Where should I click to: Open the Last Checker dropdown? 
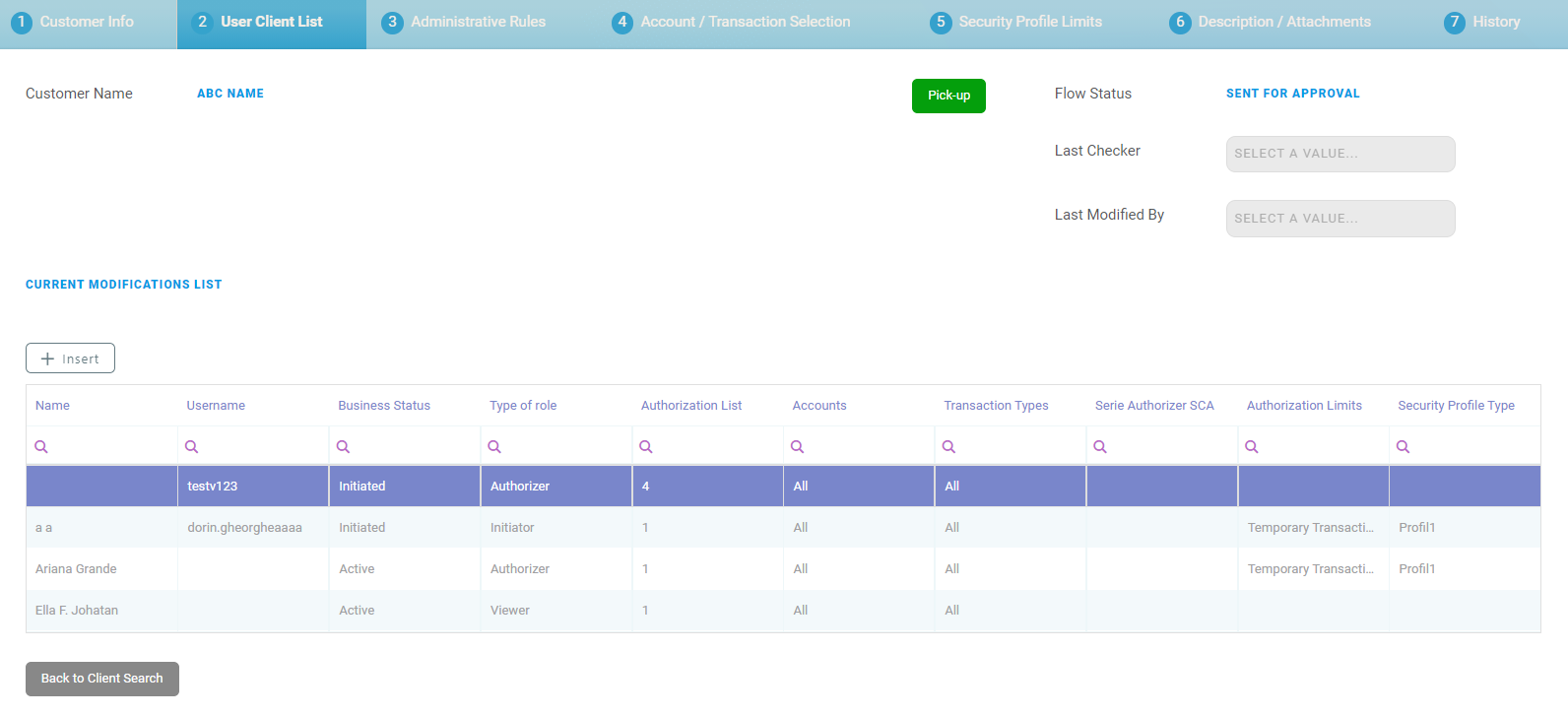click(1339, 154)
